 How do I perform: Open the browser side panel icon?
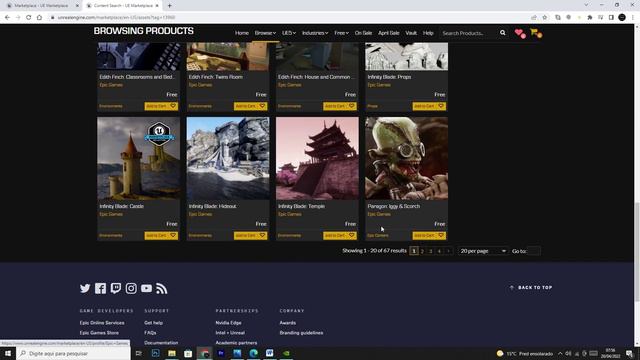611,18
